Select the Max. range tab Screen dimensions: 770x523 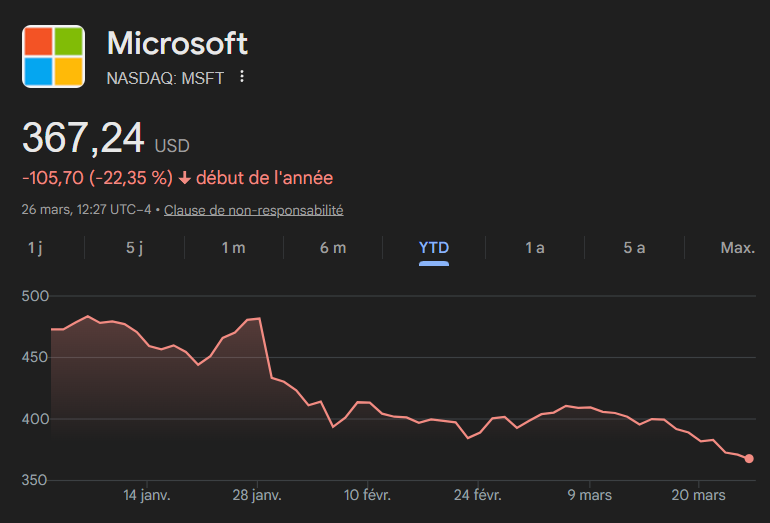pos(738,248)
